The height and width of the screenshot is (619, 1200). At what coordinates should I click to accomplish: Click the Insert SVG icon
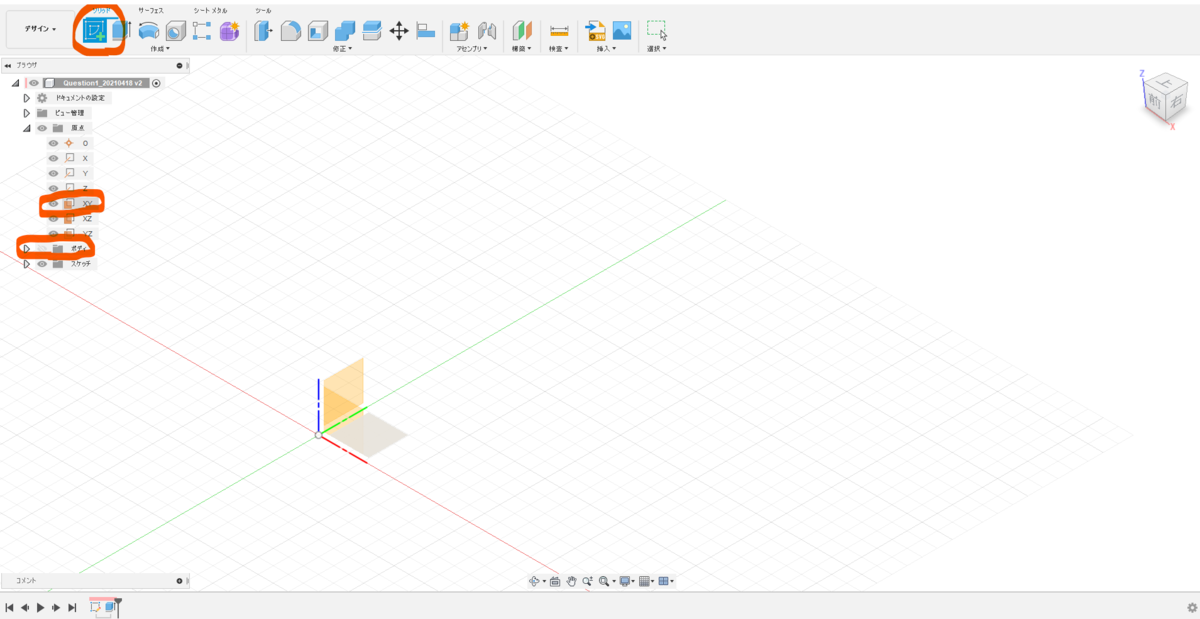tap(596, 31)
